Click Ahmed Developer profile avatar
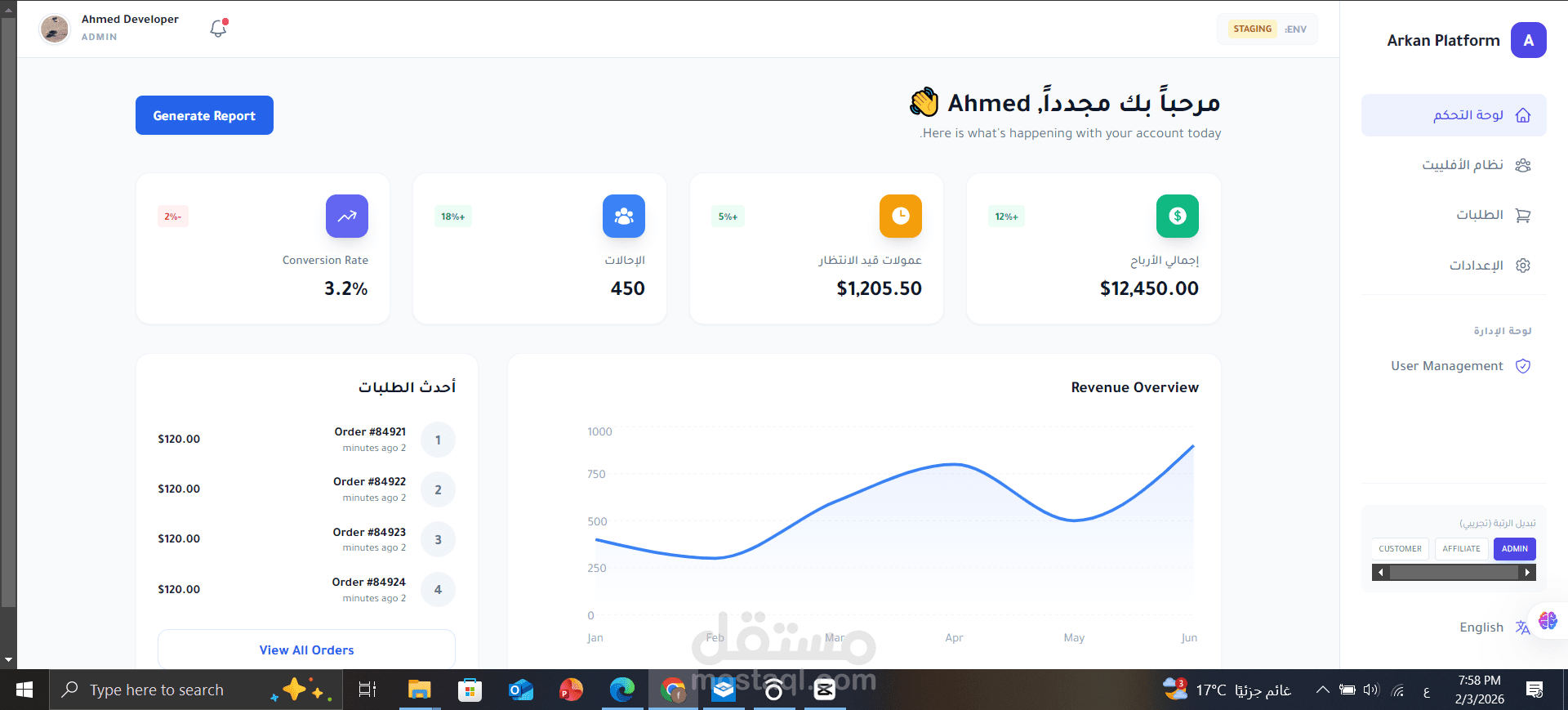 (x=55, y=29)
